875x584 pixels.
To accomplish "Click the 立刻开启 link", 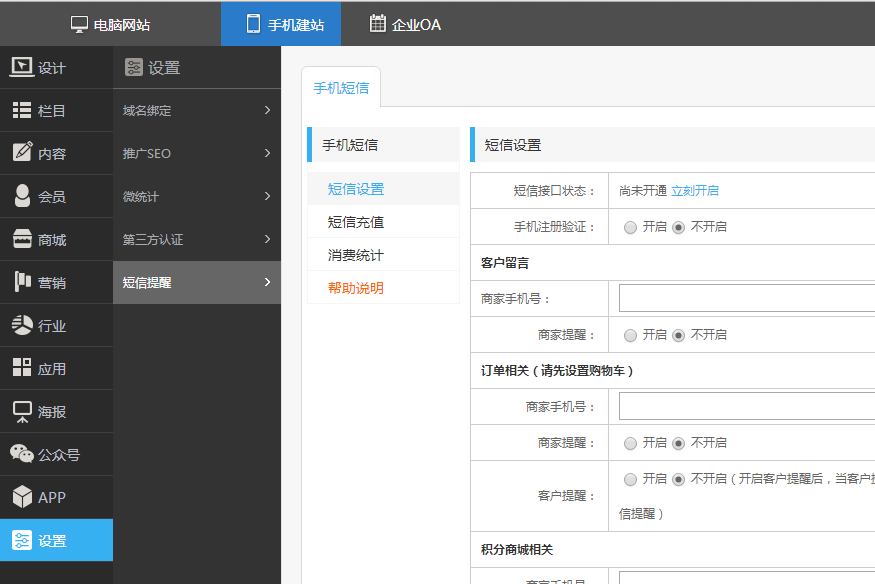I will [x=695, y=191].
